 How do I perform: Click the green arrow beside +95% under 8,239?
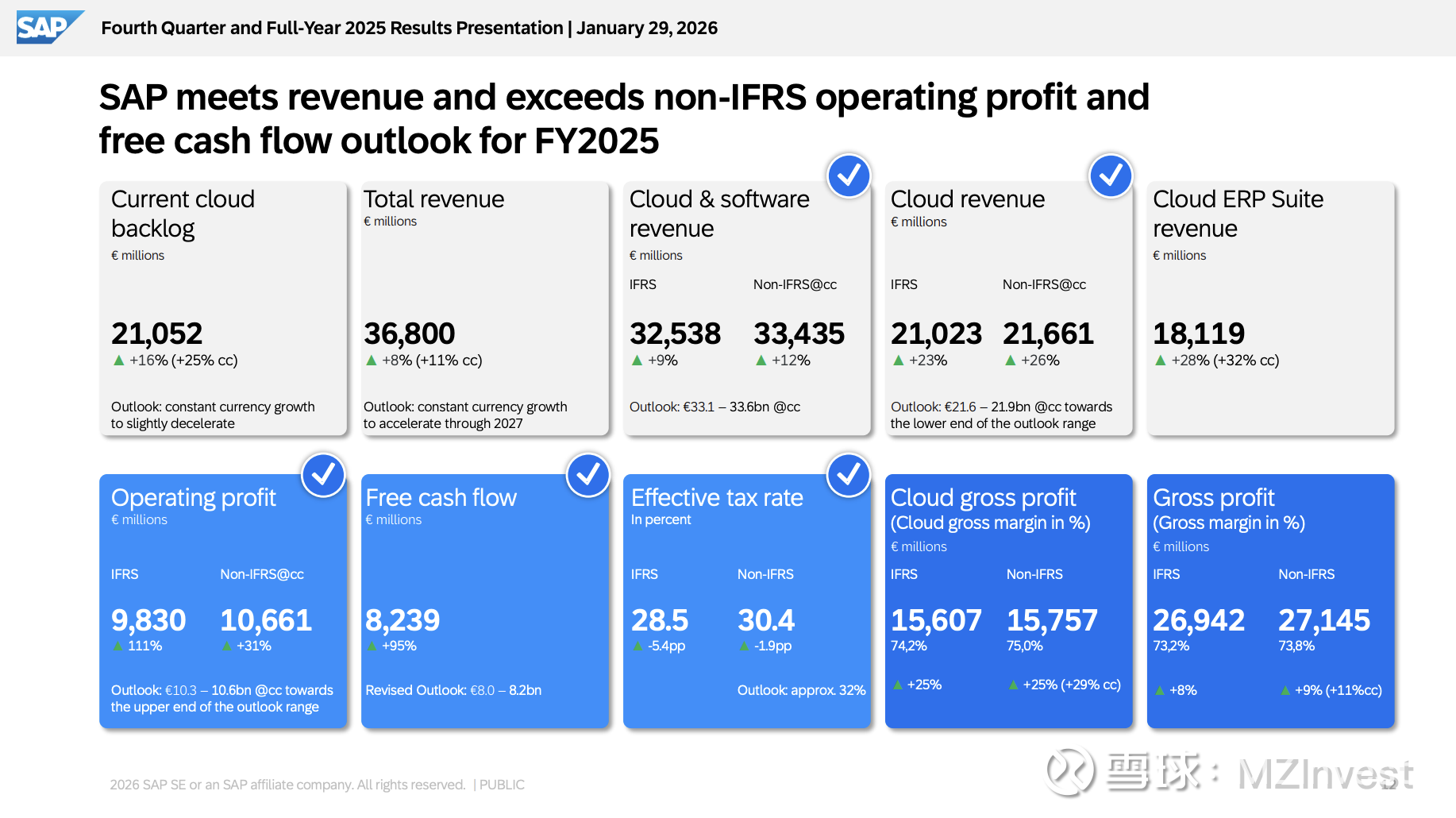(x=372, y=646)
